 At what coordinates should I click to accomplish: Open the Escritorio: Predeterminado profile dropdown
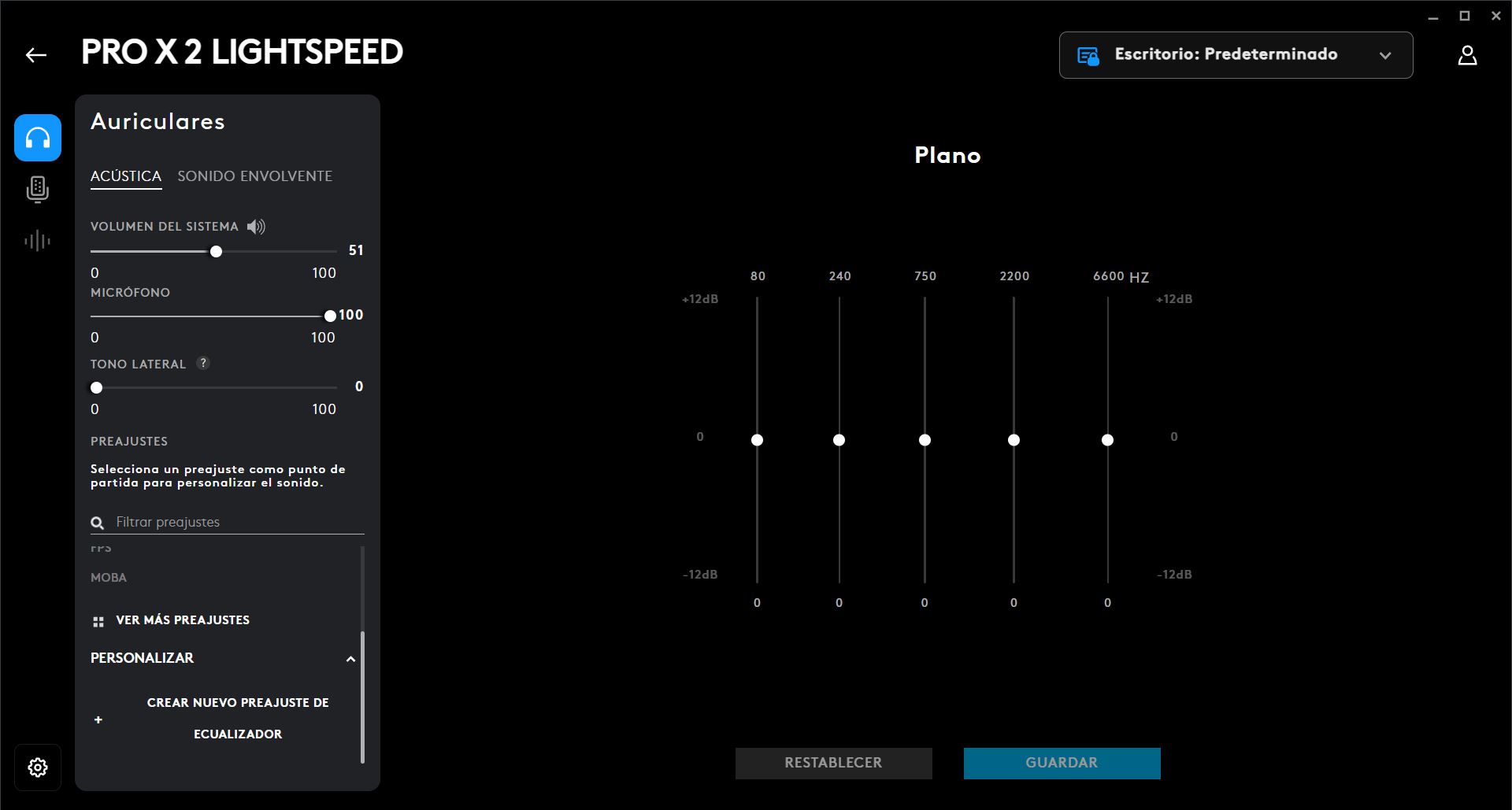(x=1236, y=55)
